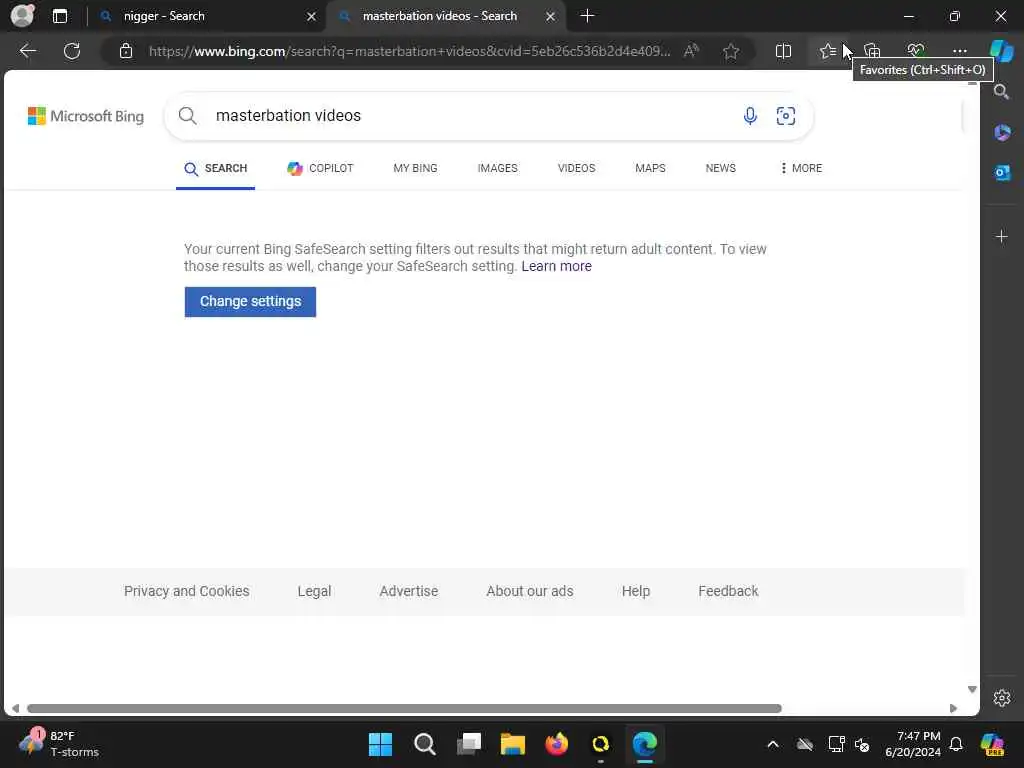Switch to the IMAGES tab
This screenshot has width=1024, height=768.
click(x=498, y=168)
